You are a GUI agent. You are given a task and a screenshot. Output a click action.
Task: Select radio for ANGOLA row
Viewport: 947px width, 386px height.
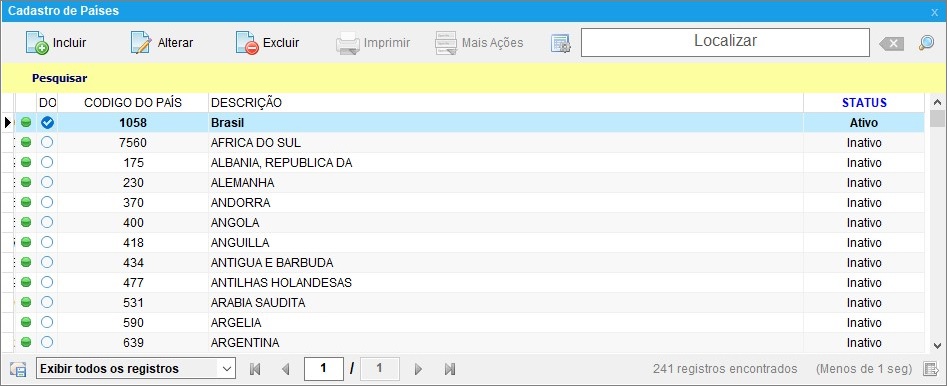tap(47, 222)
